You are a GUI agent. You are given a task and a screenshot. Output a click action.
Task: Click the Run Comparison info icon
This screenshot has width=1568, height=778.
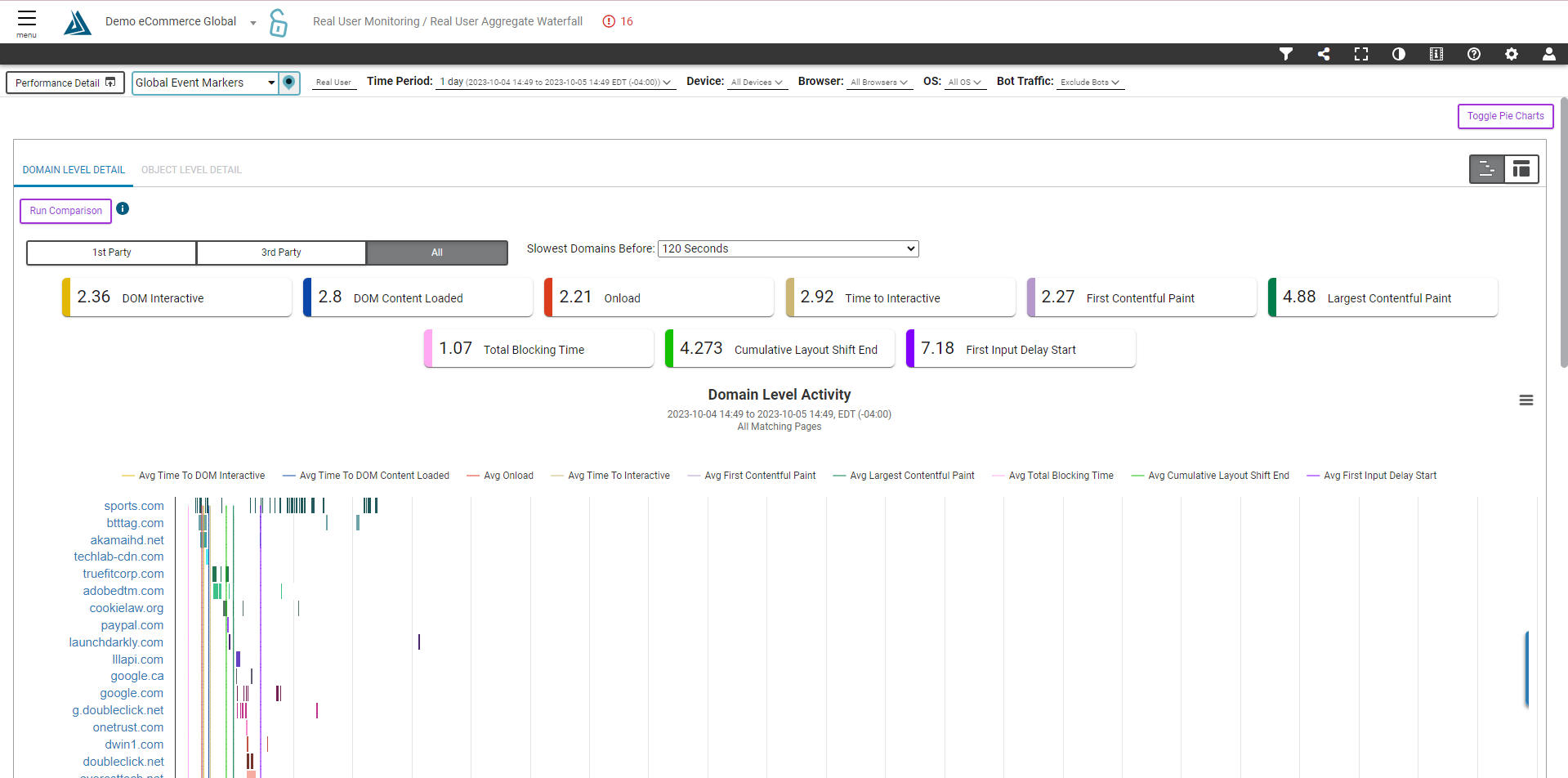click(x=123, y=209)
